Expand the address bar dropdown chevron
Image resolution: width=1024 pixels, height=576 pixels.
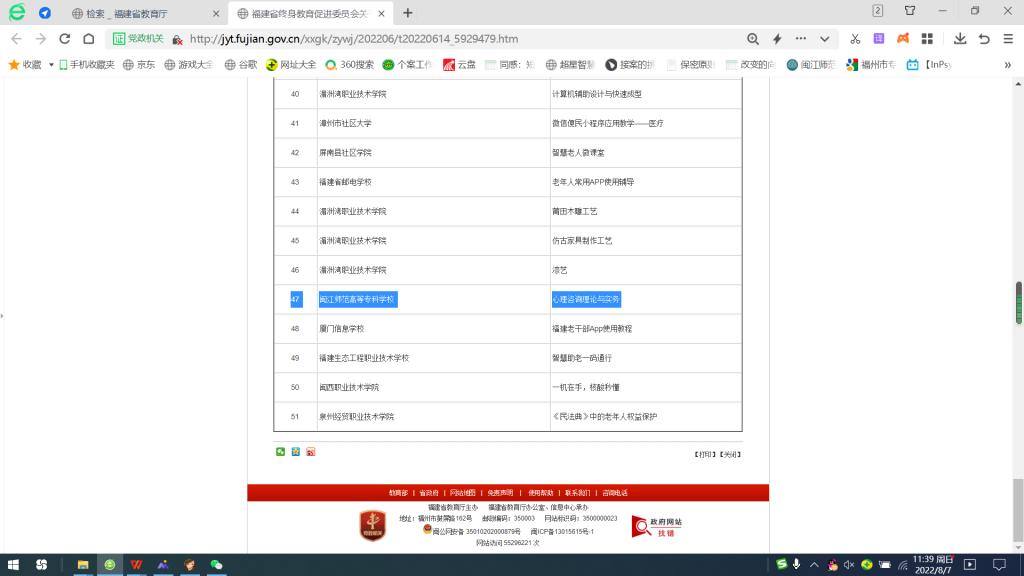tap(825, 39)
